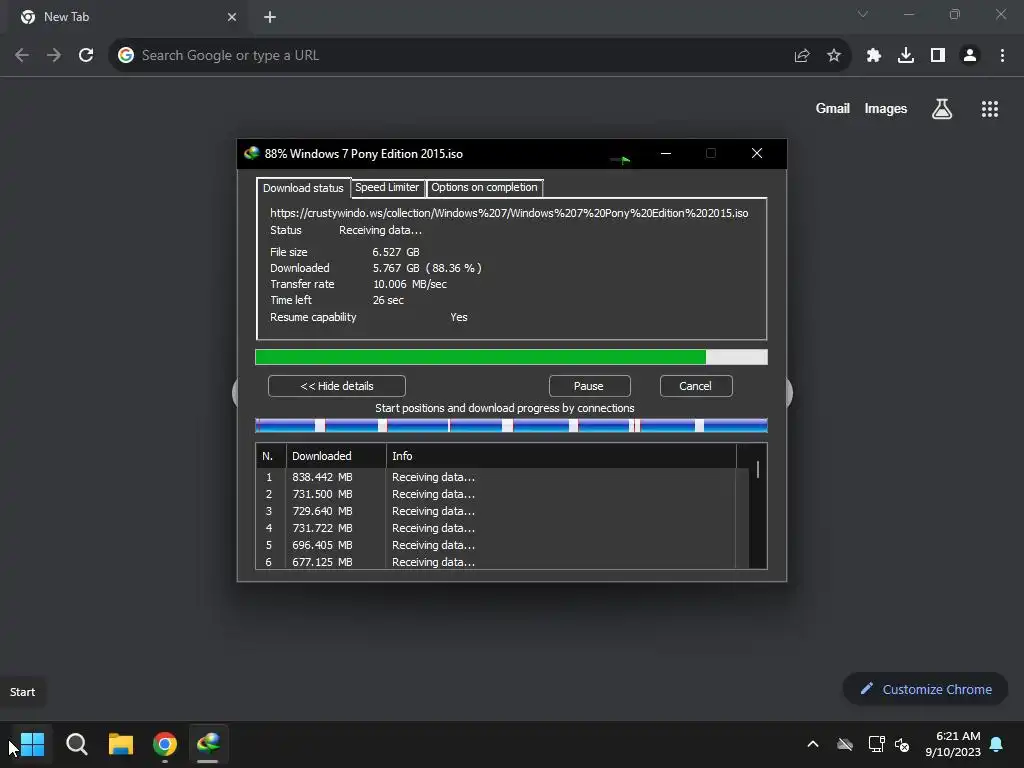Click IDM icon in download dialog title
The width and height of the screenshot is (1024, 768).
click(251, 153)
